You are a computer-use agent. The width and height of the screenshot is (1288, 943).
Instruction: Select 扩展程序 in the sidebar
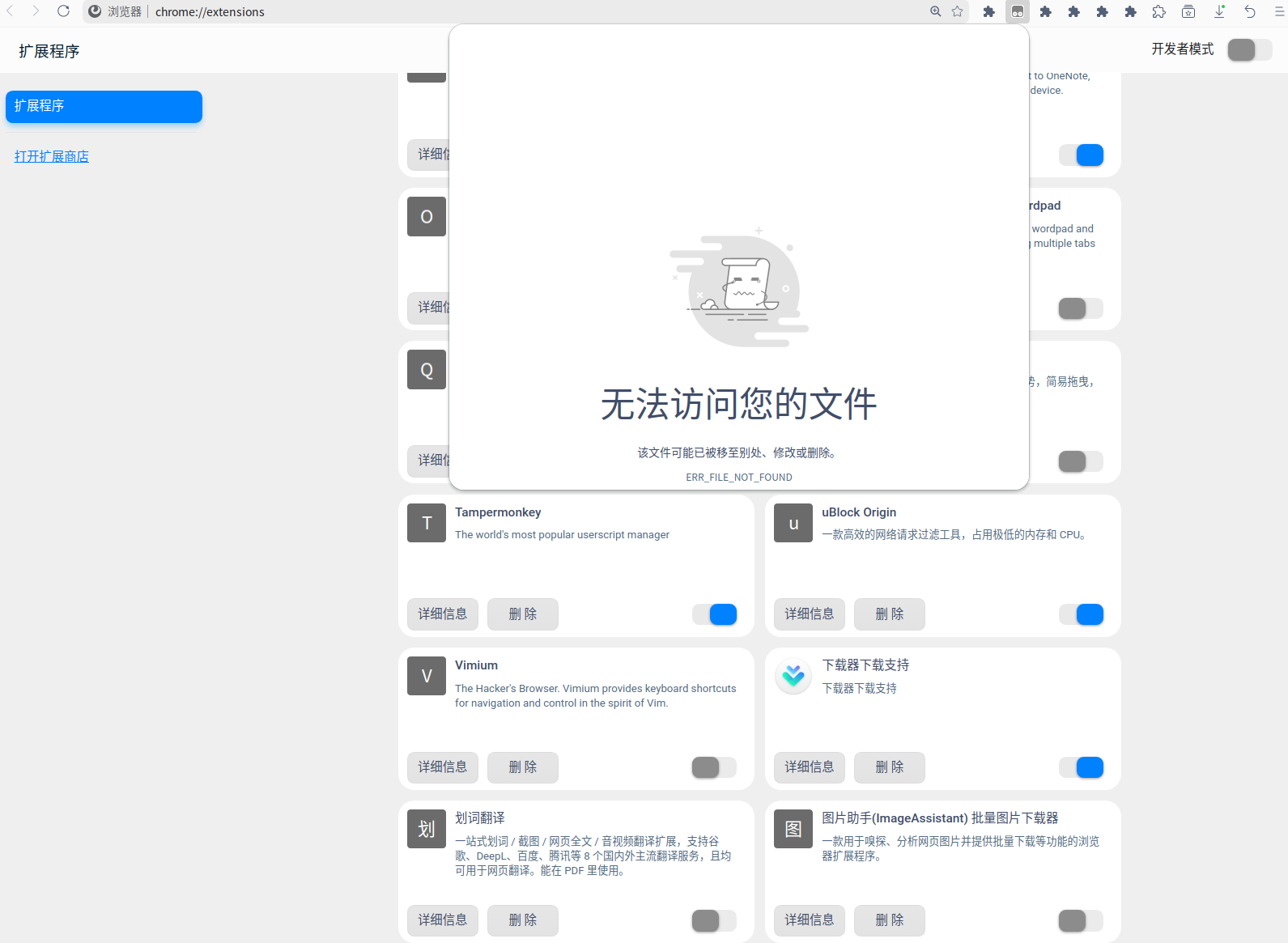tap(104, 106)
